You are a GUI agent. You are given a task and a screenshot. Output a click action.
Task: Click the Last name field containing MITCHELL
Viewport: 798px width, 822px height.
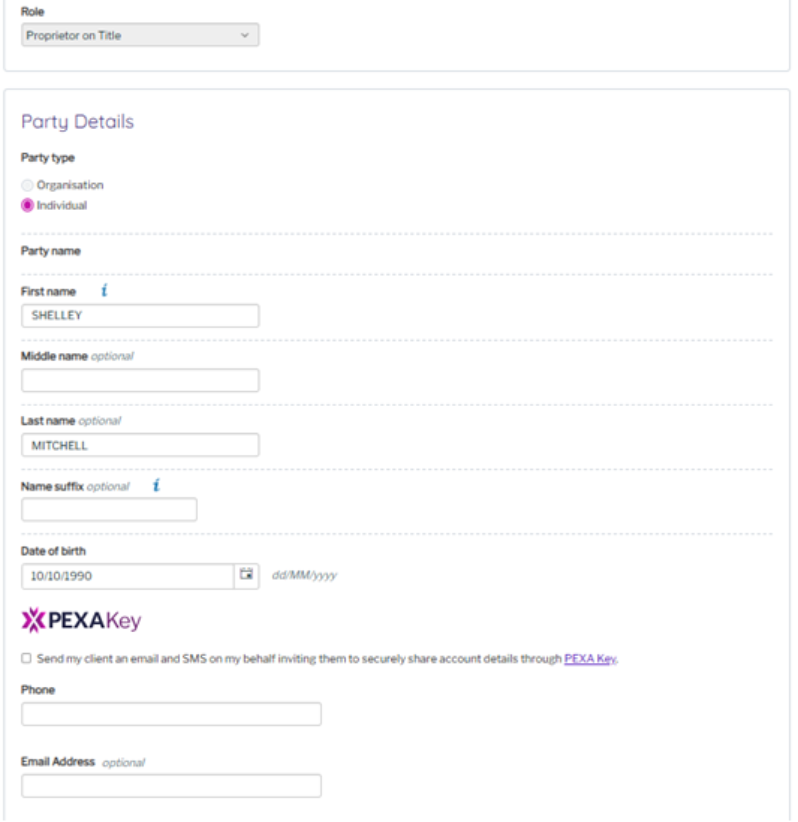(x=140, y=445)
